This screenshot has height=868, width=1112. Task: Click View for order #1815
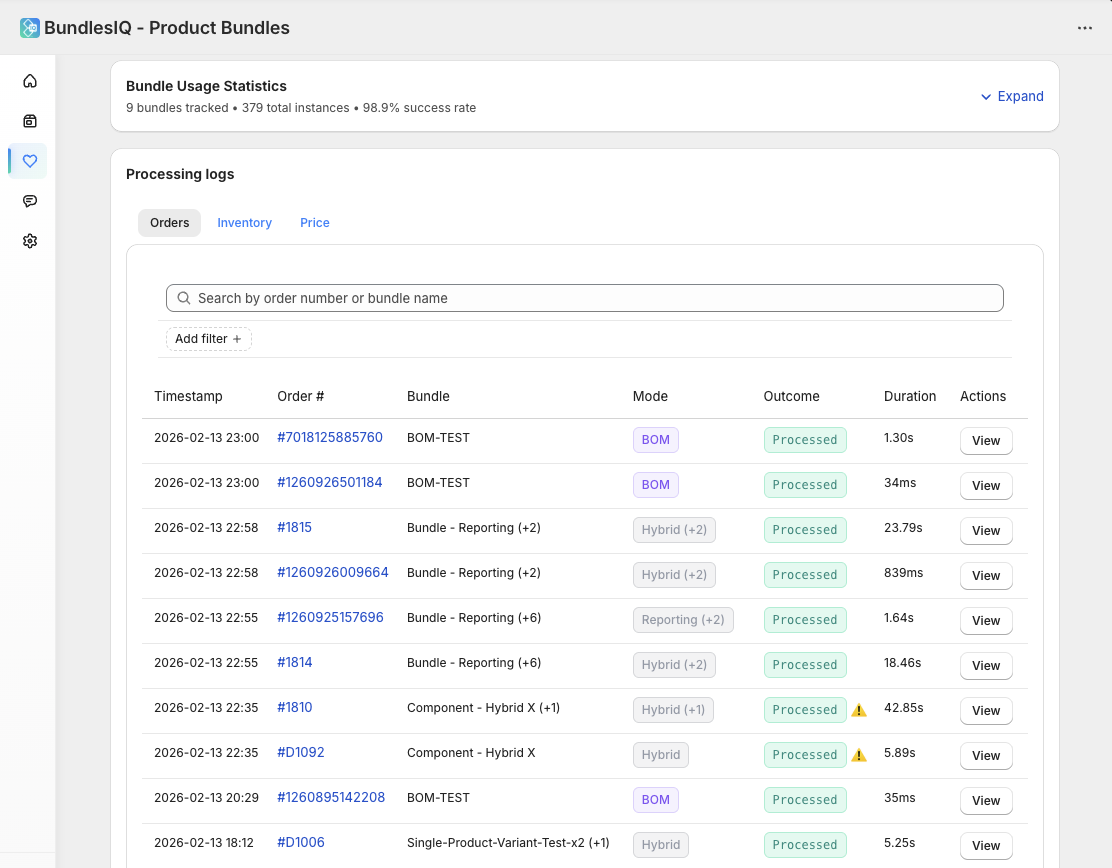click(986, 530)
